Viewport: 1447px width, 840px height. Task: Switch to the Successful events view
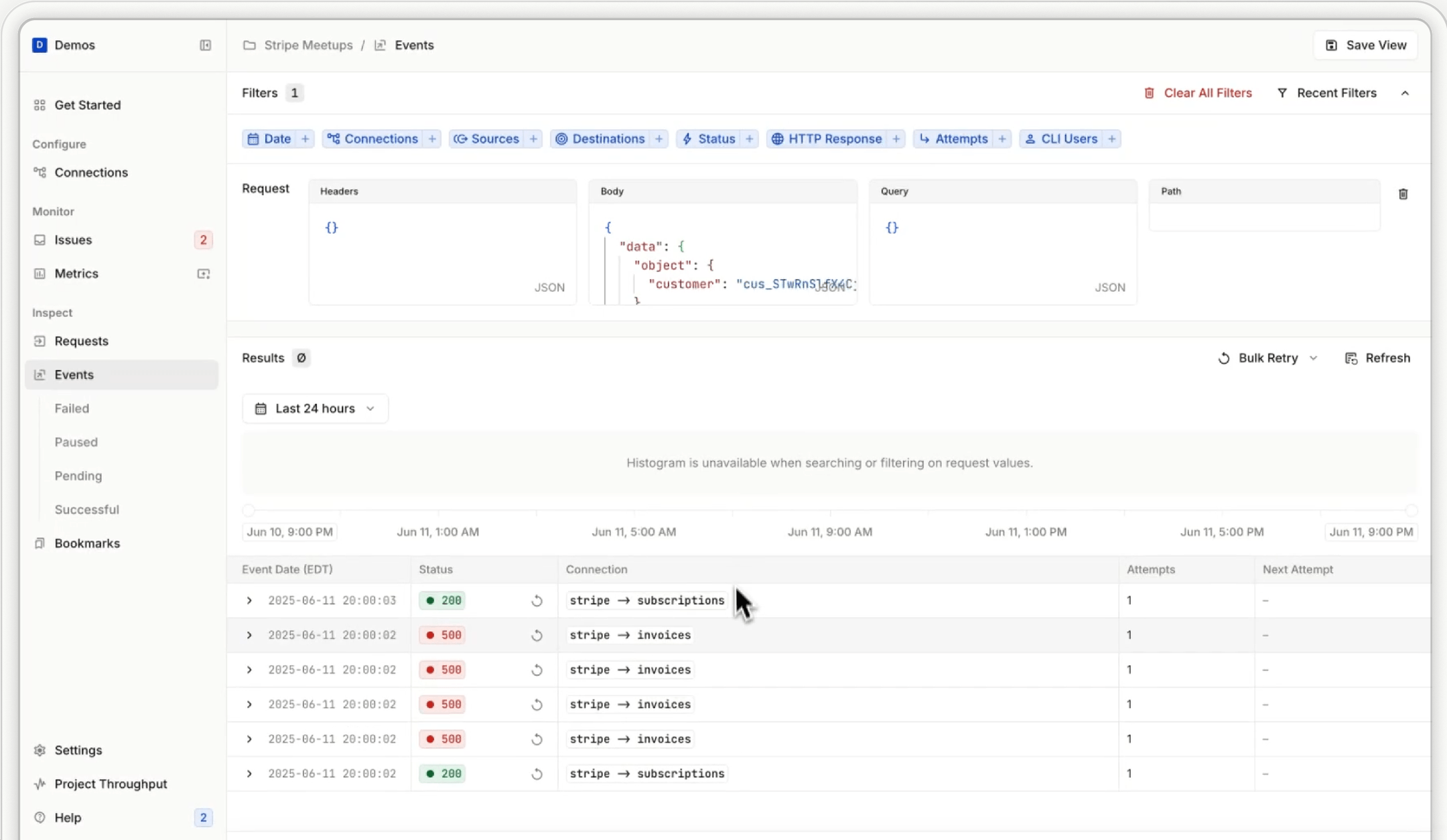click(87, 509)
